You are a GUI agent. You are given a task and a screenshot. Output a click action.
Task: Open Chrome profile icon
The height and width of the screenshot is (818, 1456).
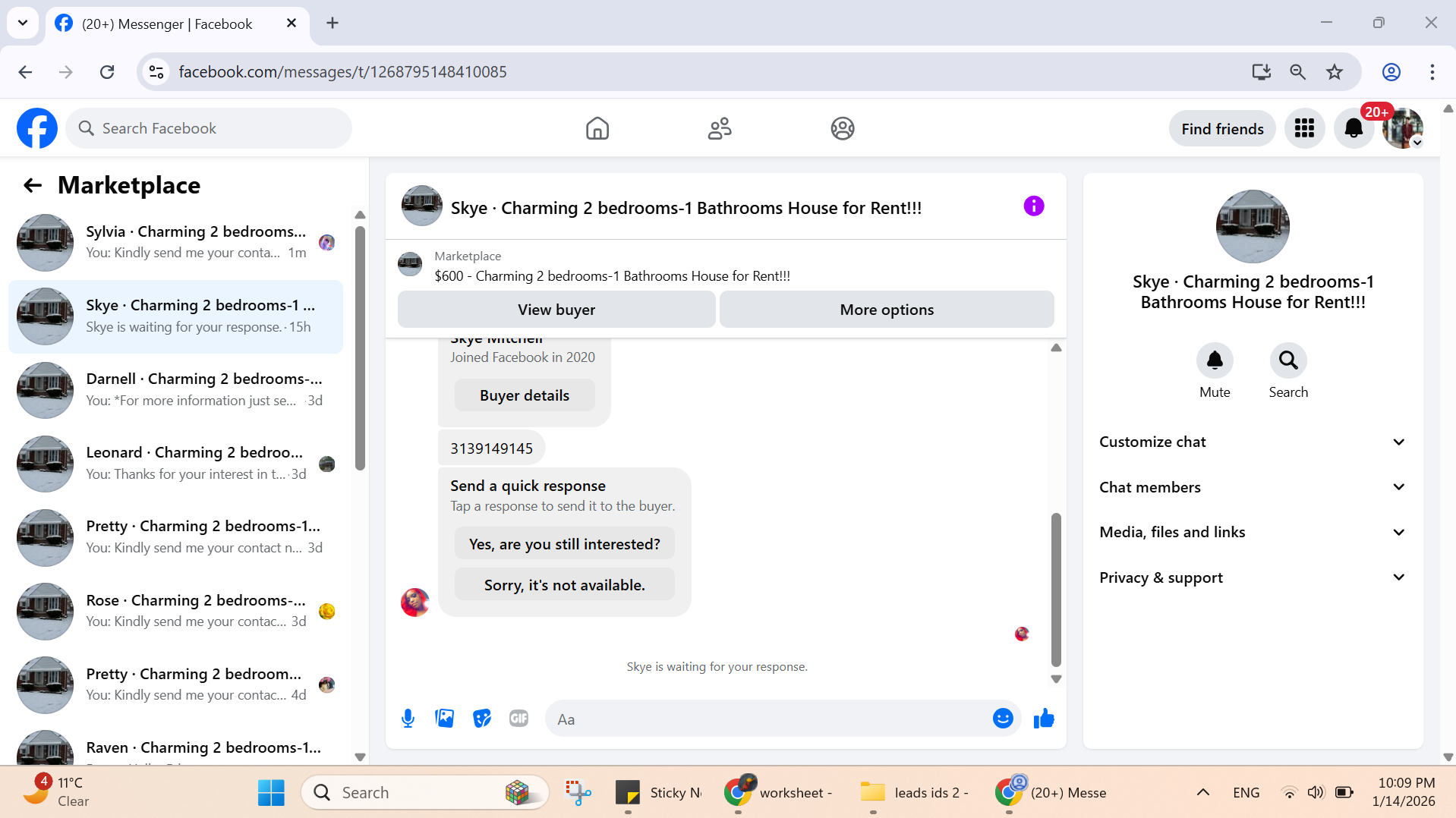tap(1391, 72)
